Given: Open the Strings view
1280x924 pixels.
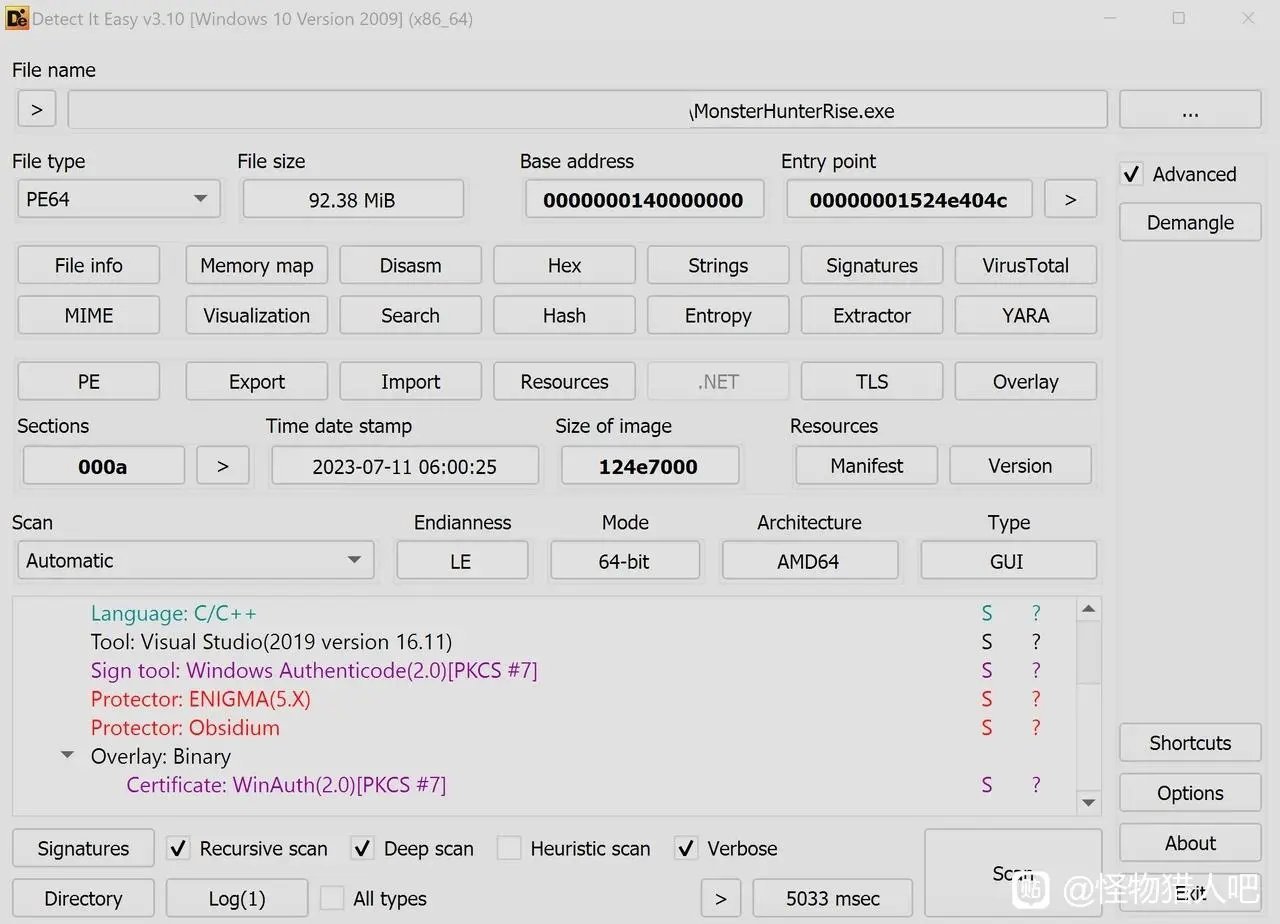Looking at the screenshot, I should 718,265.
